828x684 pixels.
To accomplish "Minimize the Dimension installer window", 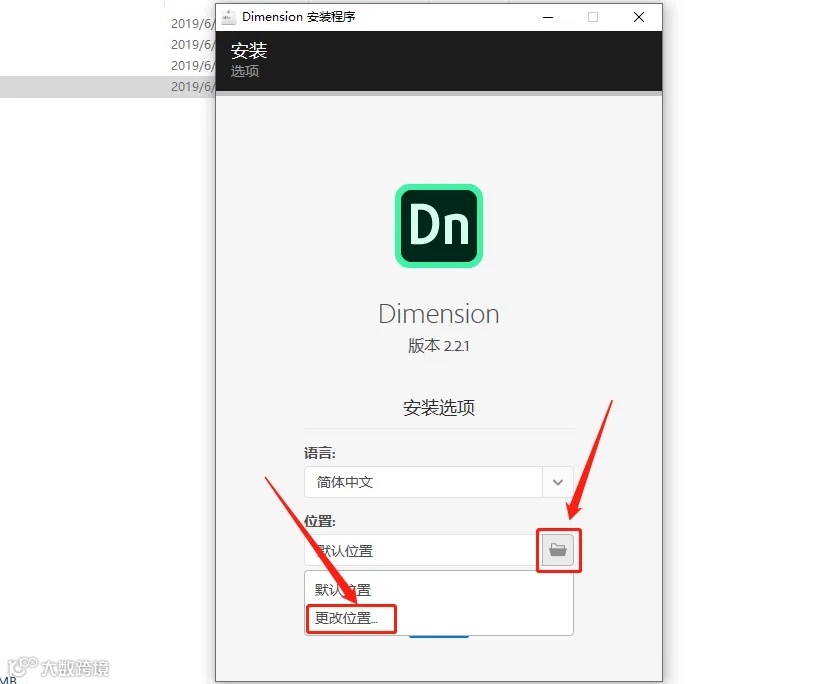I will pos(548,17).
